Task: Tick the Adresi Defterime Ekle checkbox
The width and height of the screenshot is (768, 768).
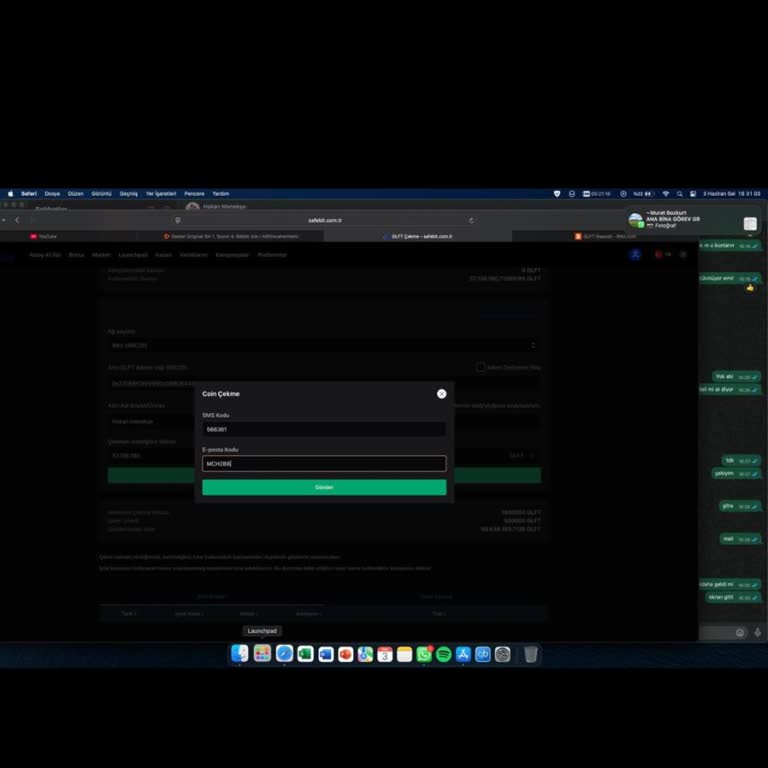Action: tap(480, 367)
